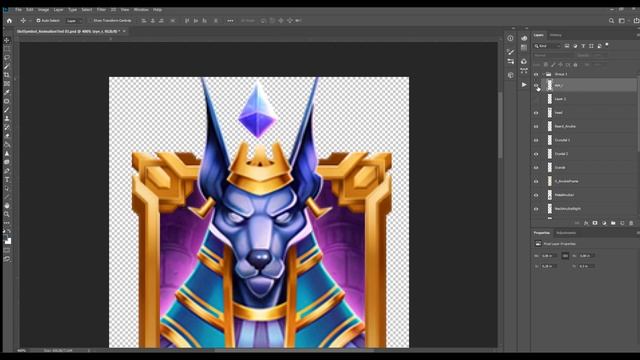Lock all layer attributes padlock
This screenshot has width=640, height=360.
point(576,64)
